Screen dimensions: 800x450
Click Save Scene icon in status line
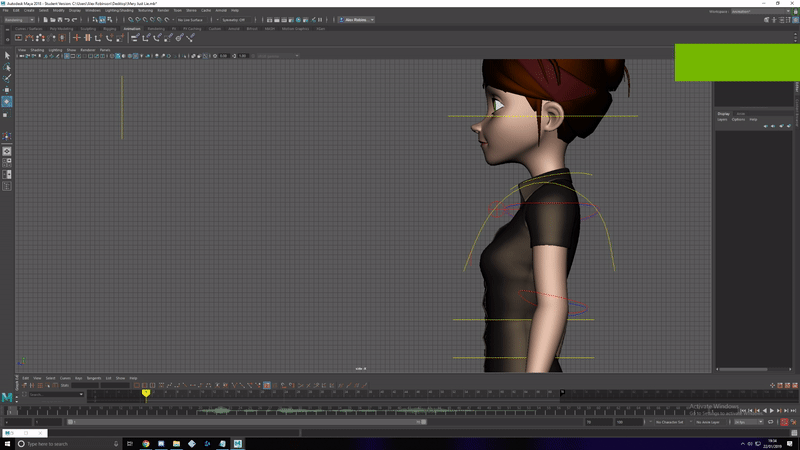(60, 19)
